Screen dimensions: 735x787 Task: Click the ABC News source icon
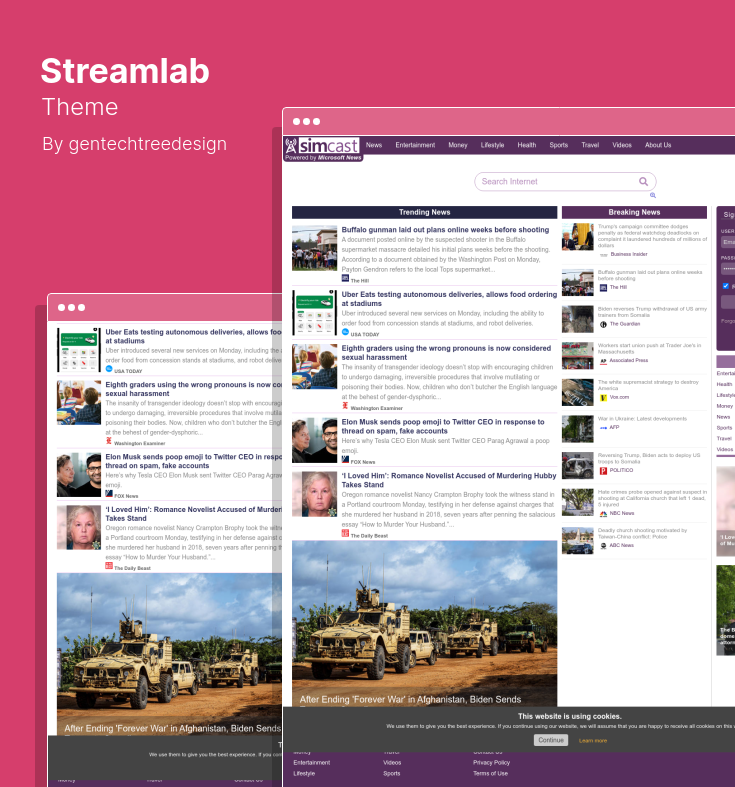[603, 546]
